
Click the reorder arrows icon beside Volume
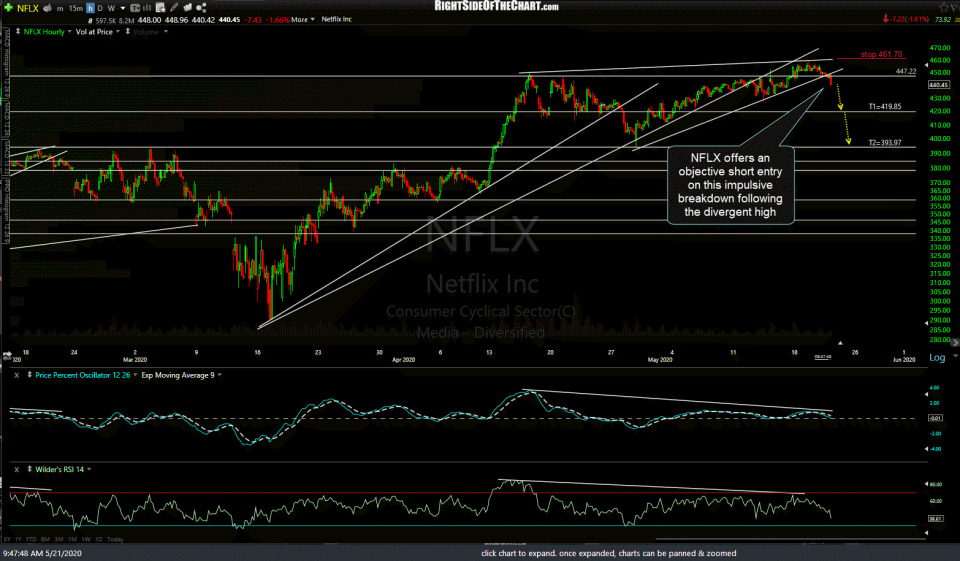[127, 31]
